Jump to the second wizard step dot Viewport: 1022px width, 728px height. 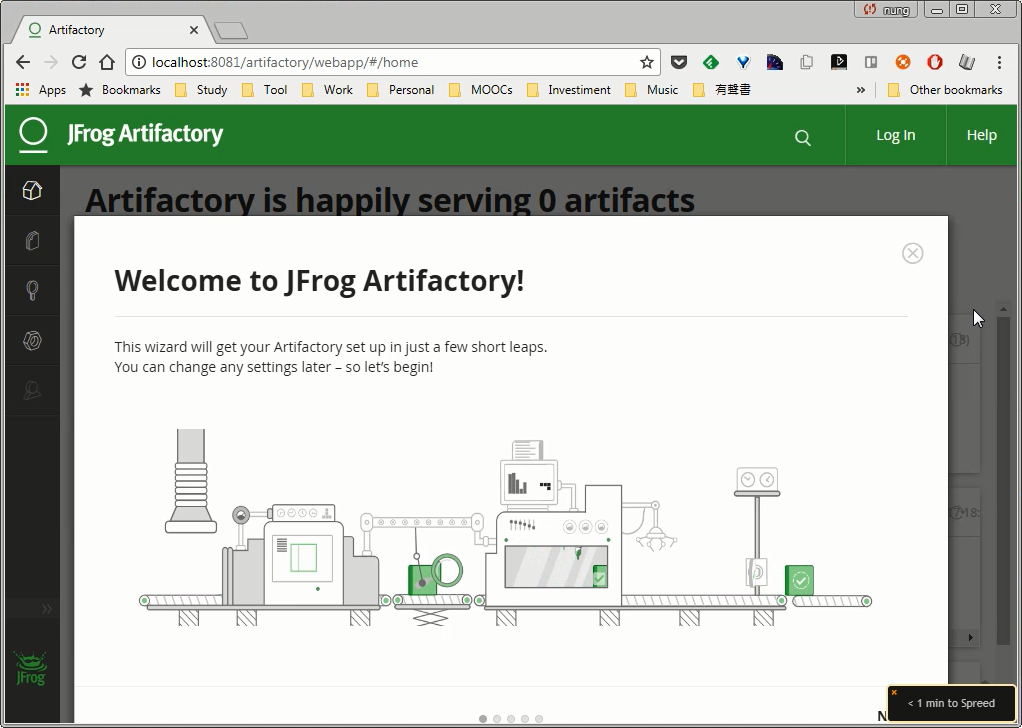coord(497,719)
